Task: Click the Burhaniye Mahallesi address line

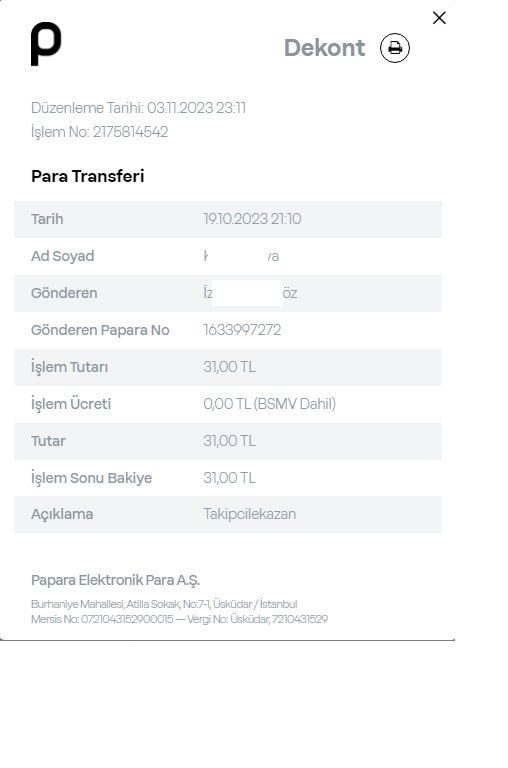Action: tap(164, 604)
